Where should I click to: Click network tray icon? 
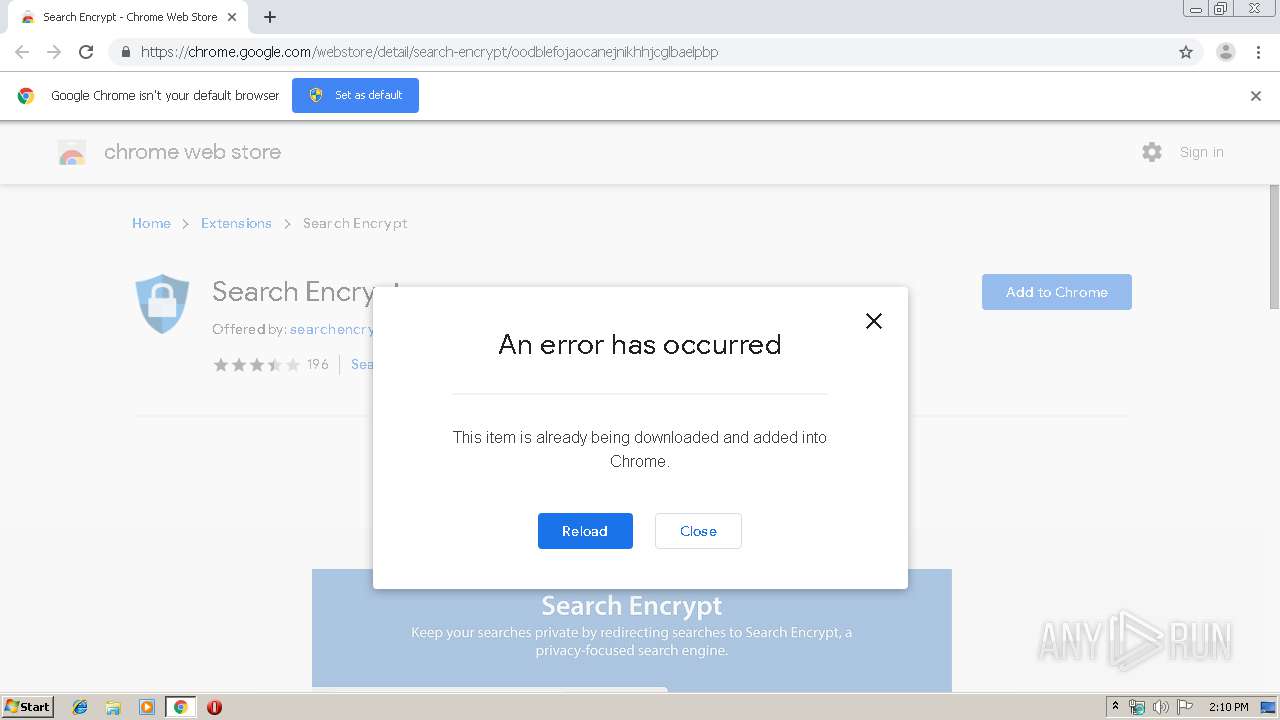[1137, 707]
